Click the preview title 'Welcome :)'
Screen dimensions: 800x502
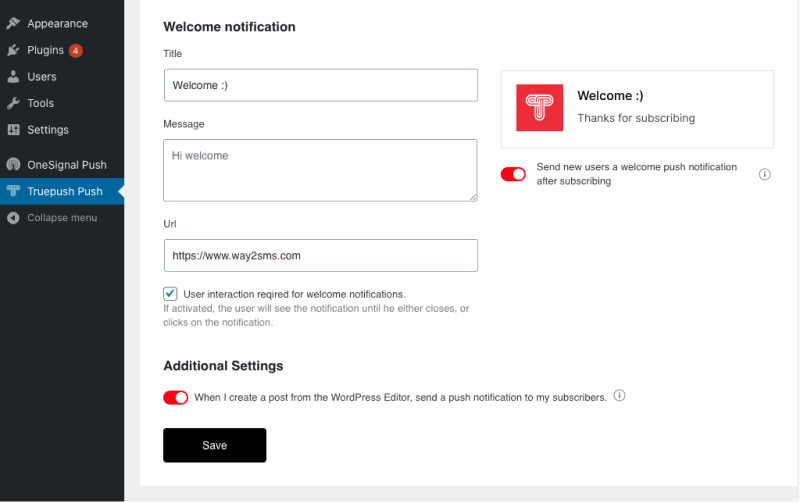tap(610, 96)
